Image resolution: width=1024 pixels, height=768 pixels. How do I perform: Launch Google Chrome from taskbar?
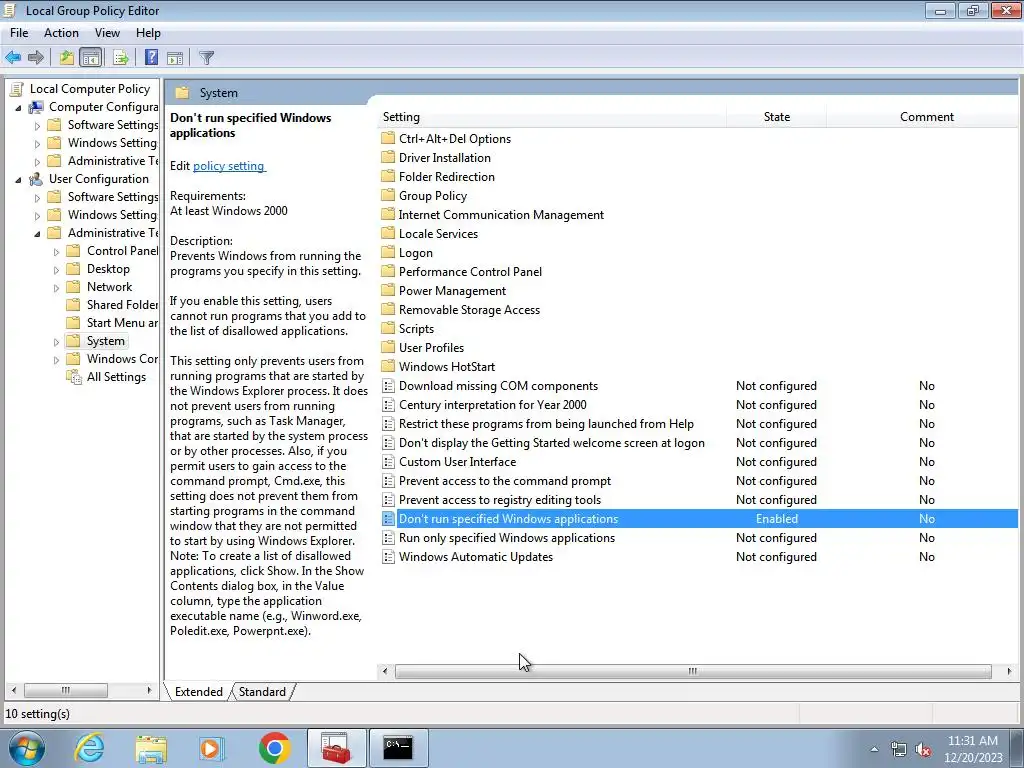click(x=274, y=748)
